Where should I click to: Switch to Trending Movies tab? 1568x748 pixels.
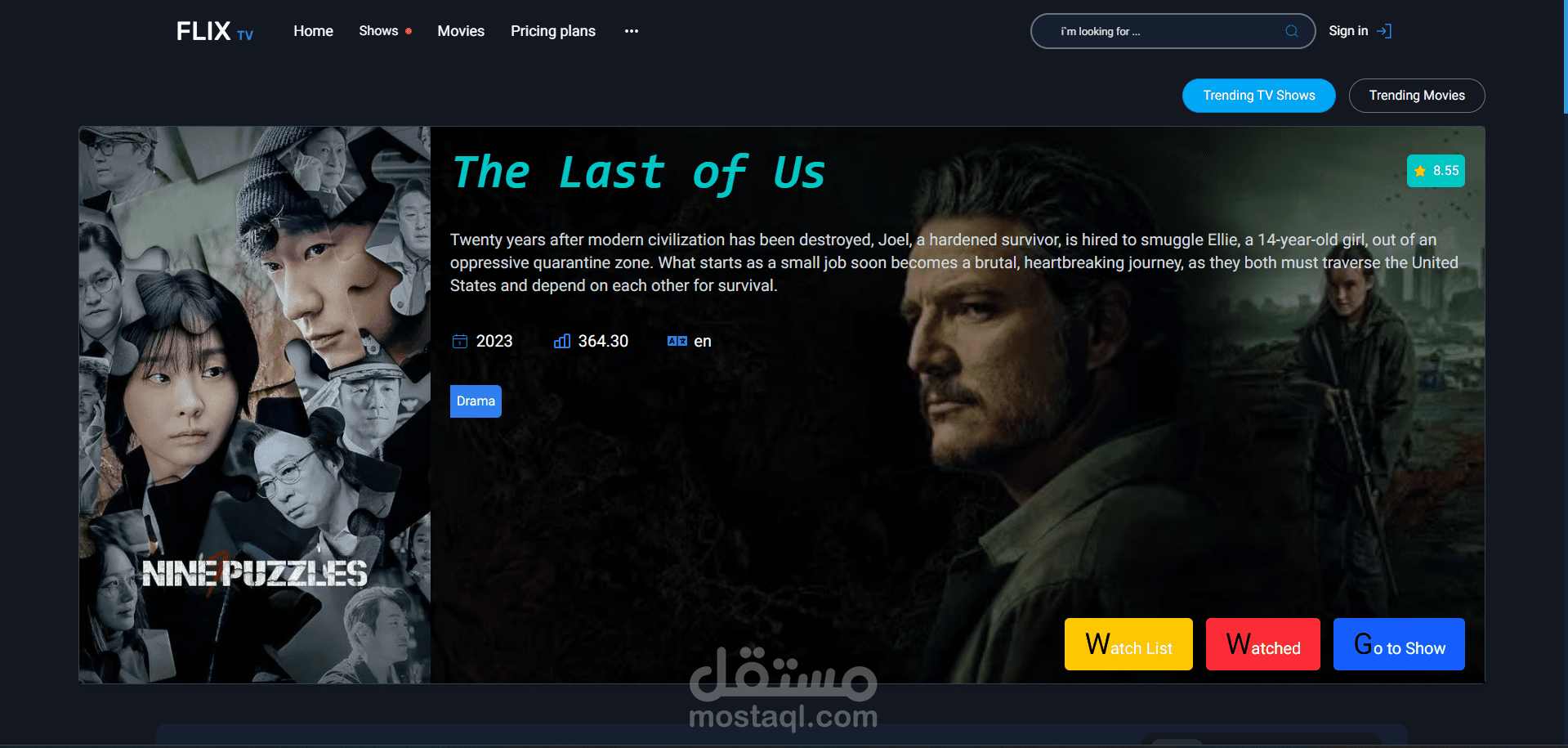point(1417,96)
